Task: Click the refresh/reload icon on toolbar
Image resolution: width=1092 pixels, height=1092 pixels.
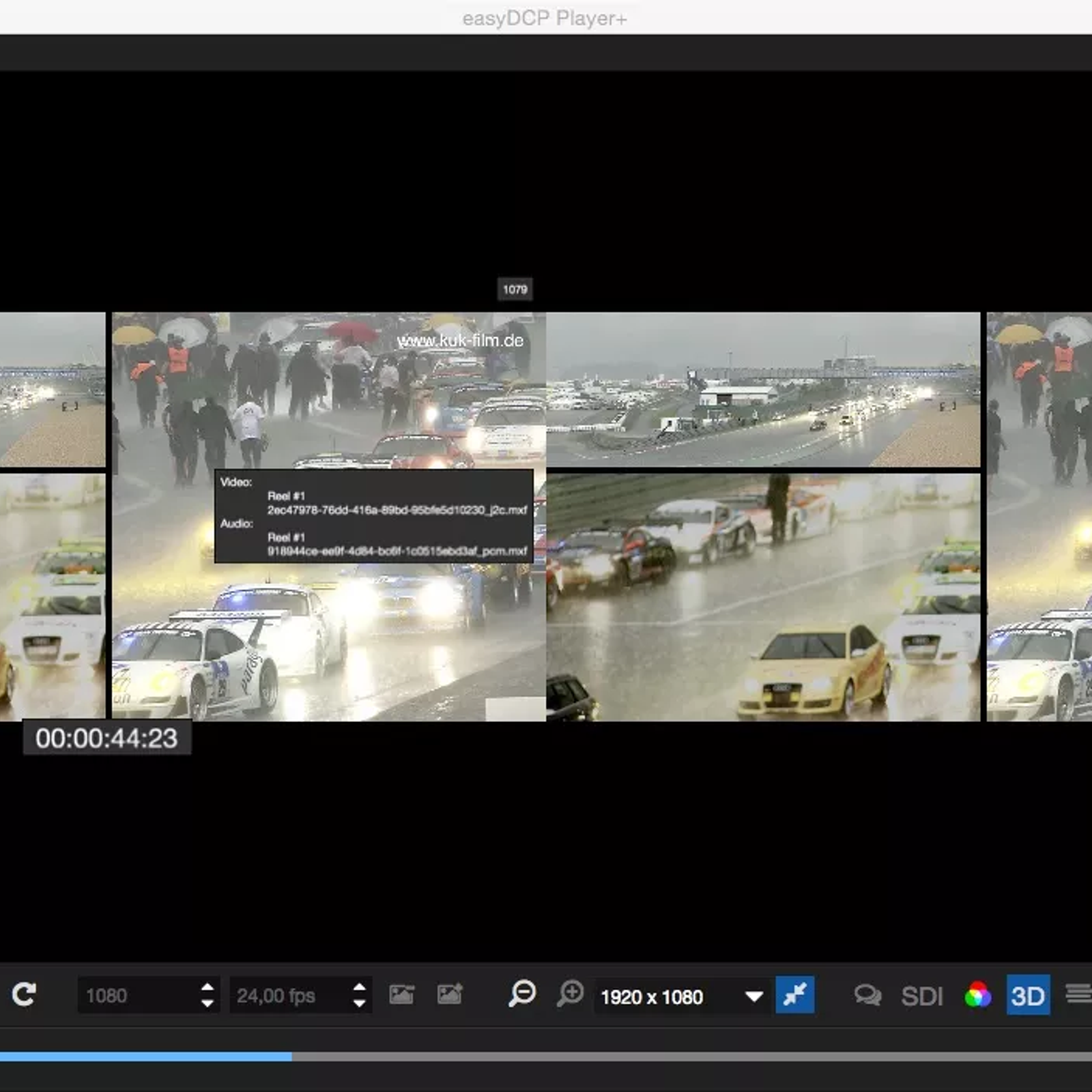Action: coord(24,995)
